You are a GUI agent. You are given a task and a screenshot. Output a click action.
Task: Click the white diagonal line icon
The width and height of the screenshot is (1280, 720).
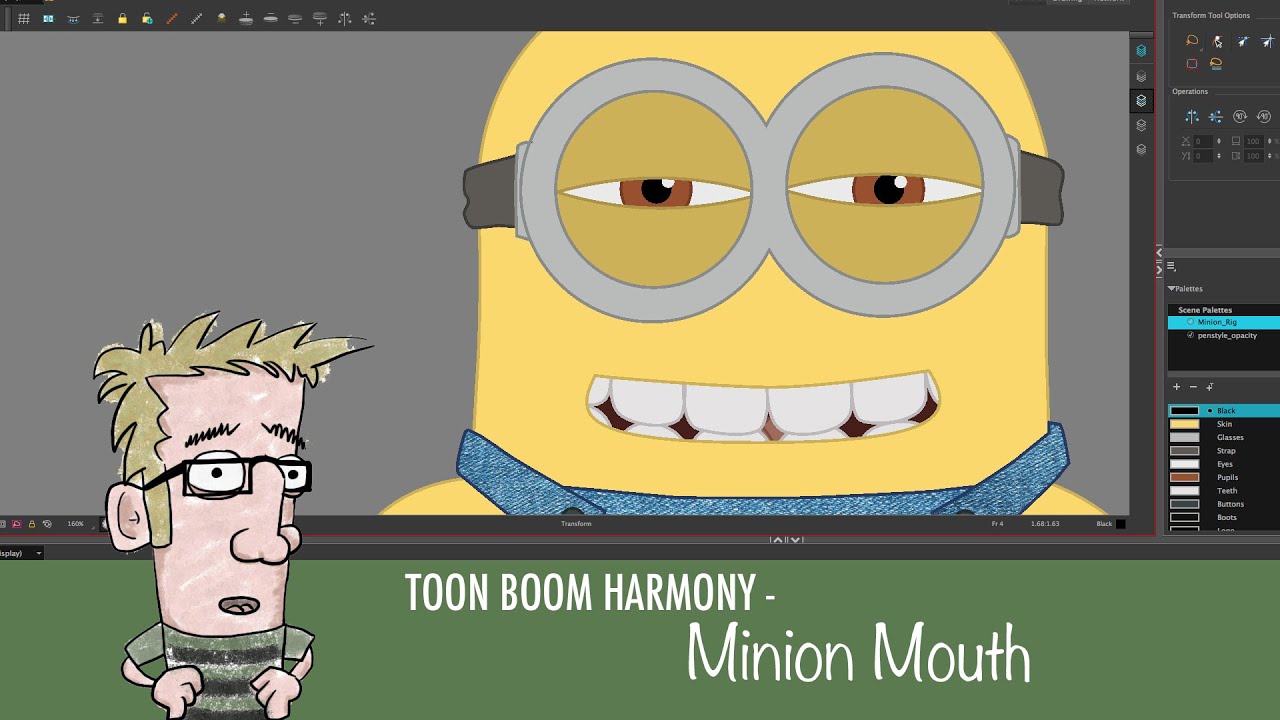pos(196,19)
